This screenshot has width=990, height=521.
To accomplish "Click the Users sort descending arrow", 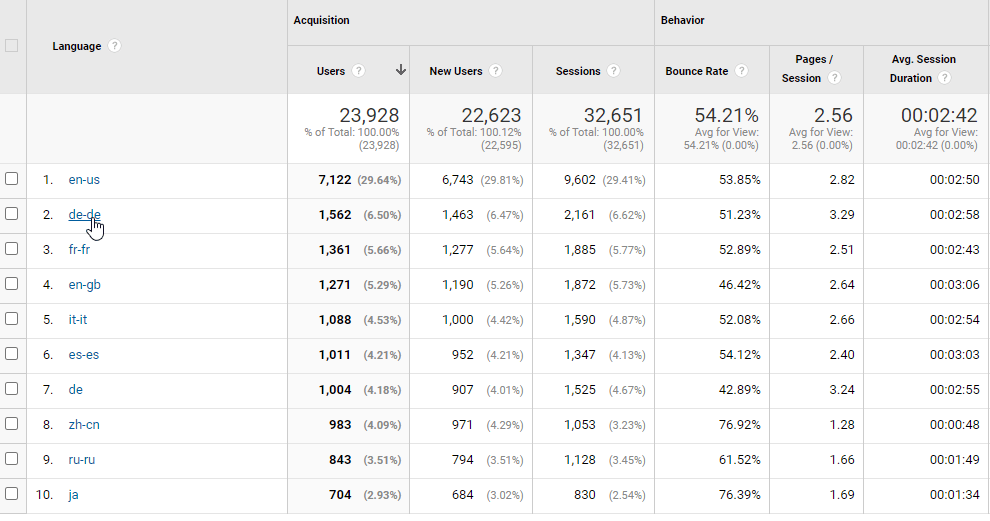I will click(x=400, y=70).
